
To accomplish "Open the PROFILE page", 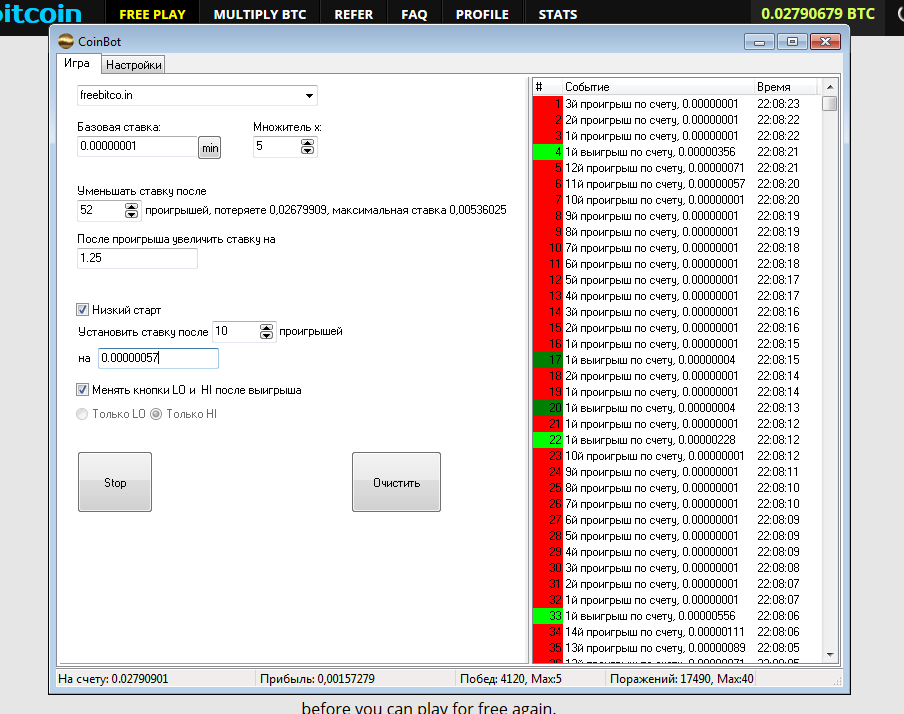I will tap(482, 14).
